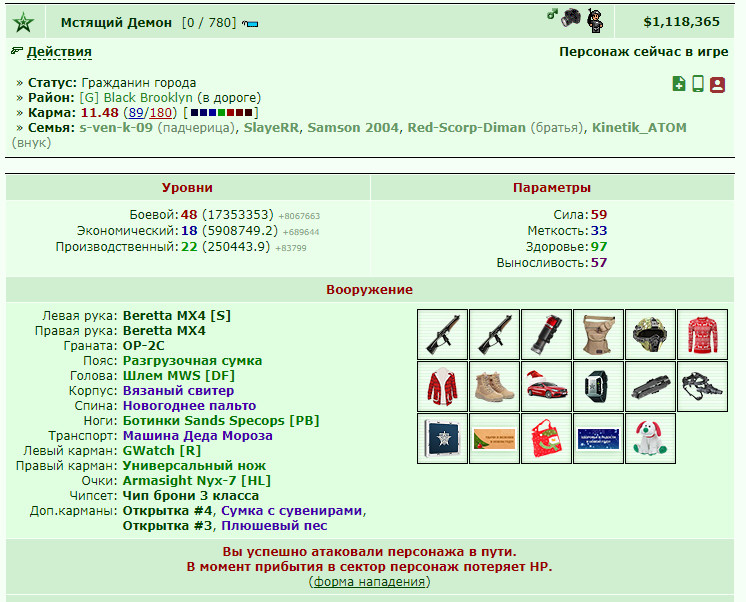The image size is (746, 602).
Task: Open the Ботинки Sands Specops [PB] link
Action: [x=221, y=421]
